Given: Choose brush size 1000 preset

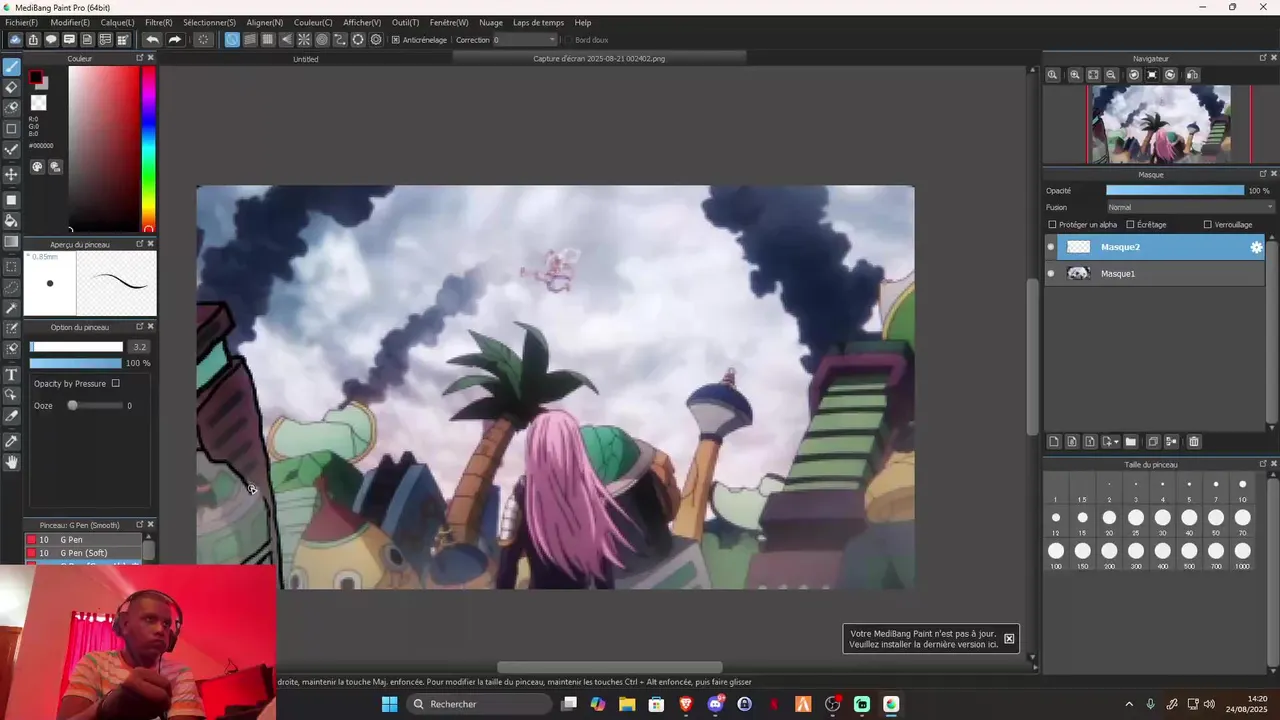Looking at the screenshot, I should coord(1242,555).
